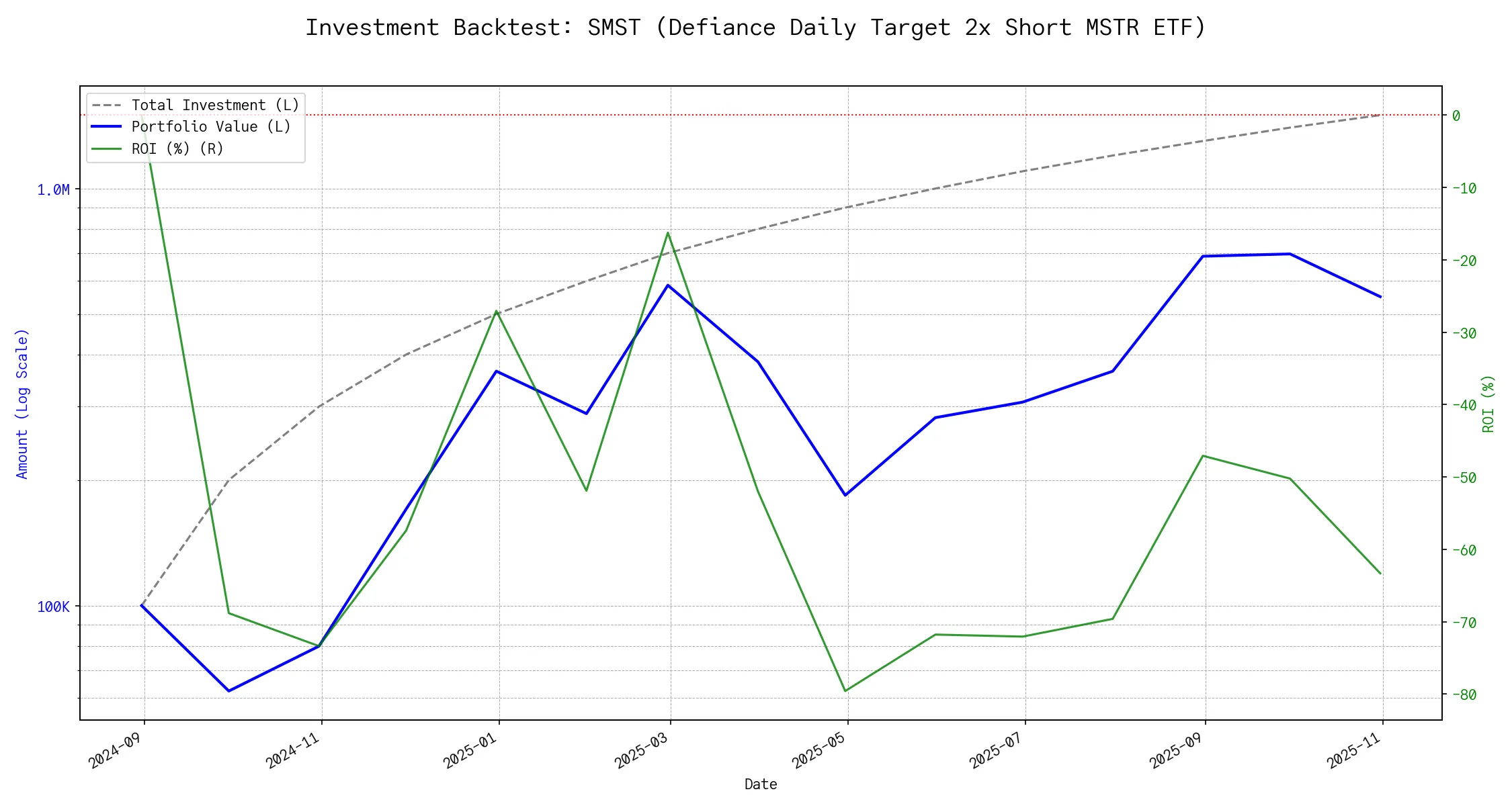Click the Amount (Log Scale) axis title
The height and width of the screenshot is (806, 1512).
pyautogui.click(x=23, y=404)
